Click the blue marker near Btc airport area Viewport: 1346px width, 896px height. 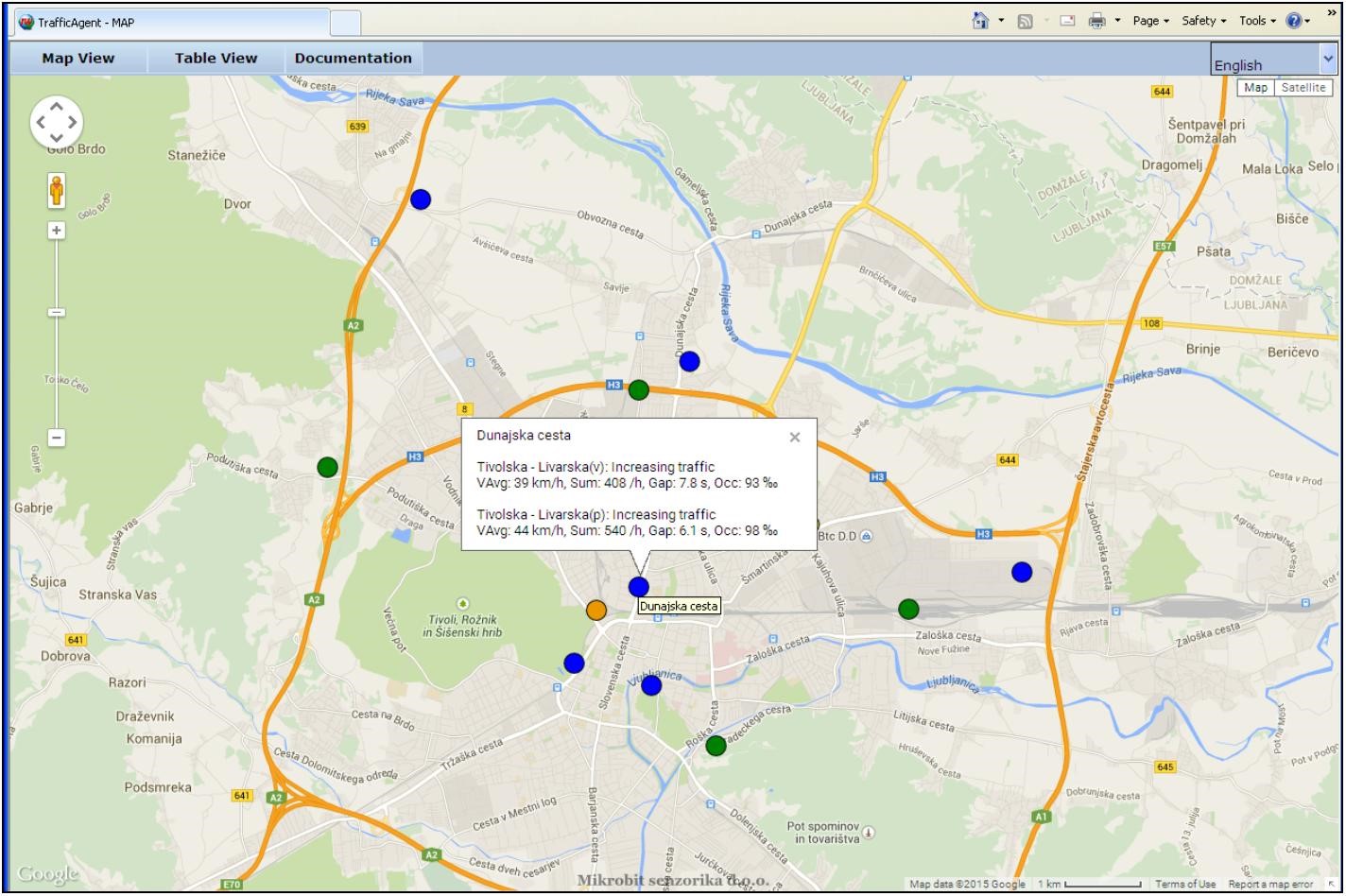coord(1022,572)
